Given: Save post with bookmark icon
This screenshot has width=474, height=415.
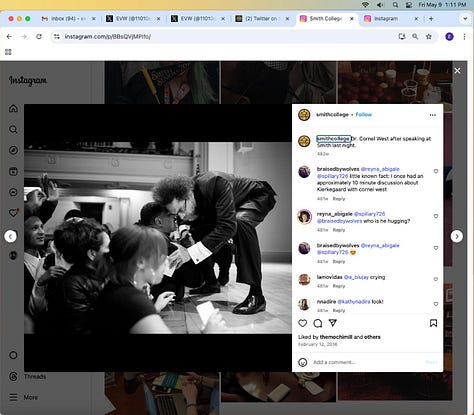Looking at the screenshot, I should (x=433, y=323).
